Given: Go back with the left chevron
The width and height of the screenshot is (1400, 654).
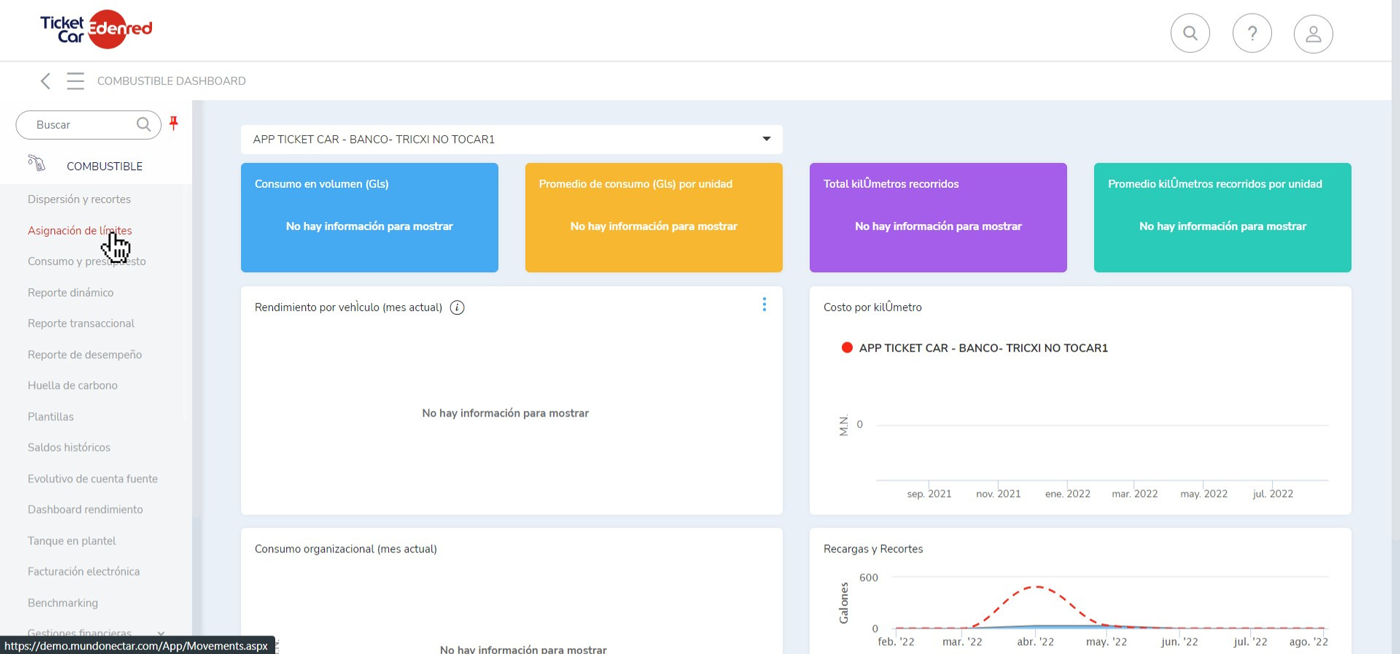Looking at the screenshot, I should click(x=45, y=81).
